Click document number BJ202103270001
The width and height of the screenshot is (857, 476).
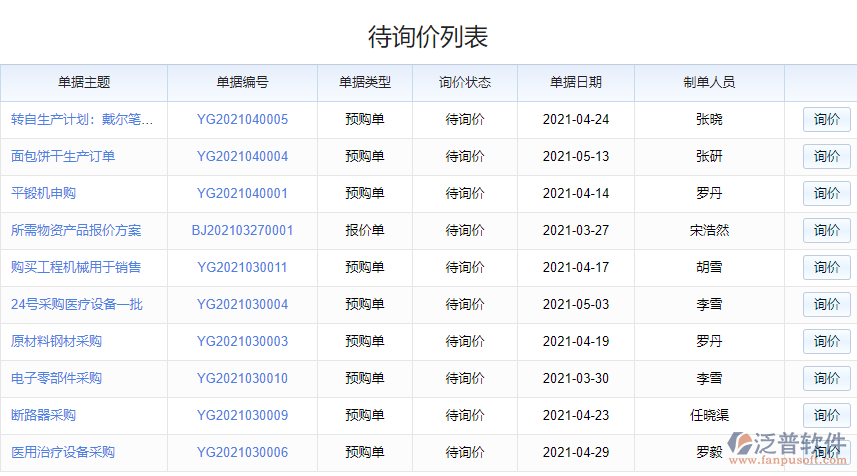pyautogui.click(x=242, y=230)
